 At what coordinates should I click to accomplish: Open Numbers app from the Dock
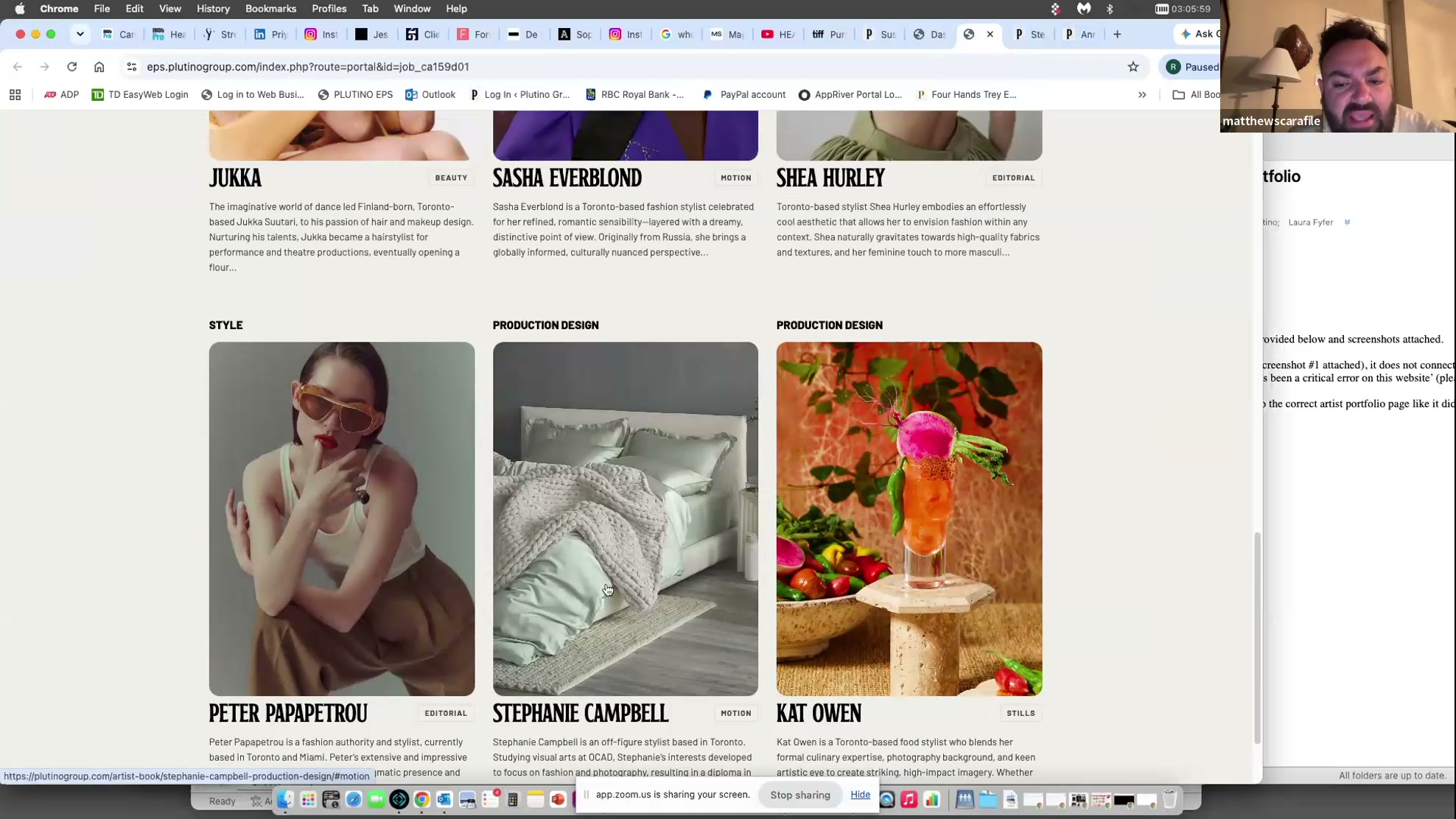click(x=932, y=799)
